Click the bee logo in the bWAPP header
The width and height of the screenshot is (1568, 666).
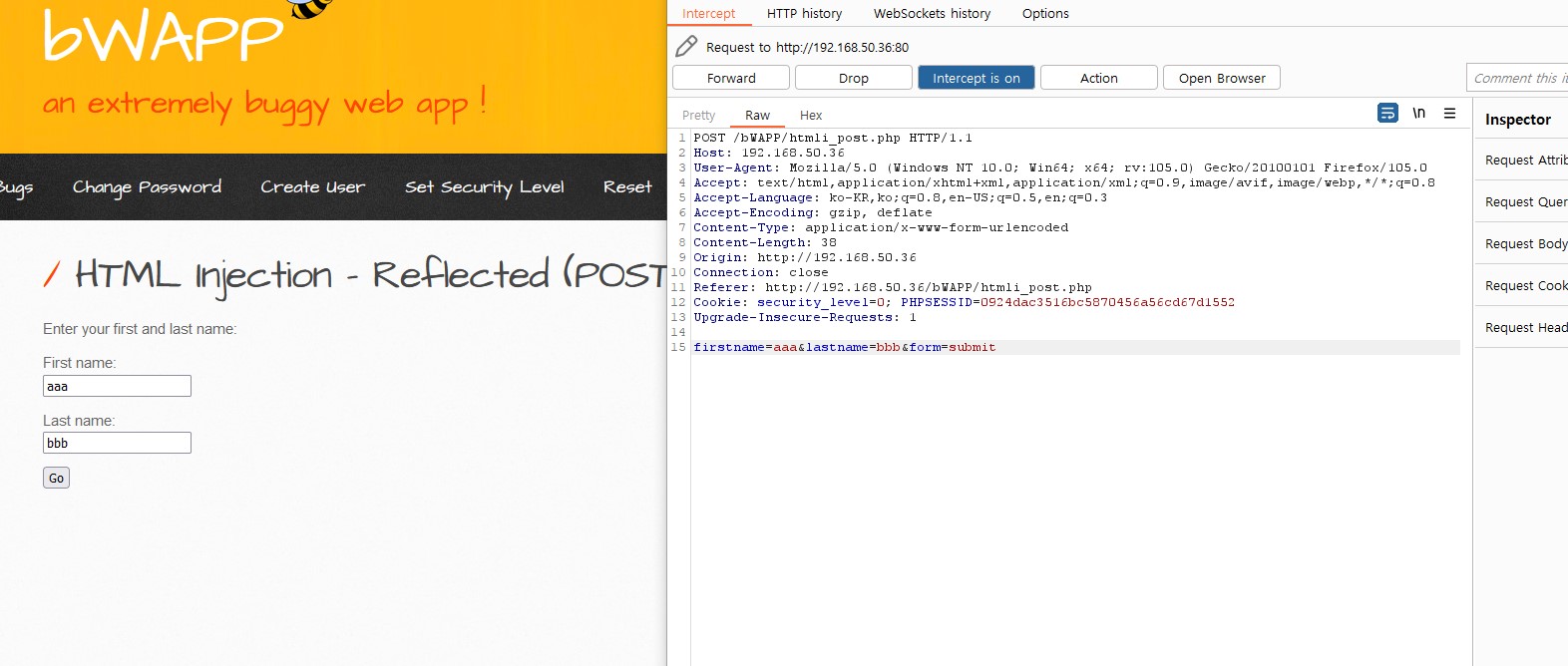pyautogui.click(x=310, y=9)
